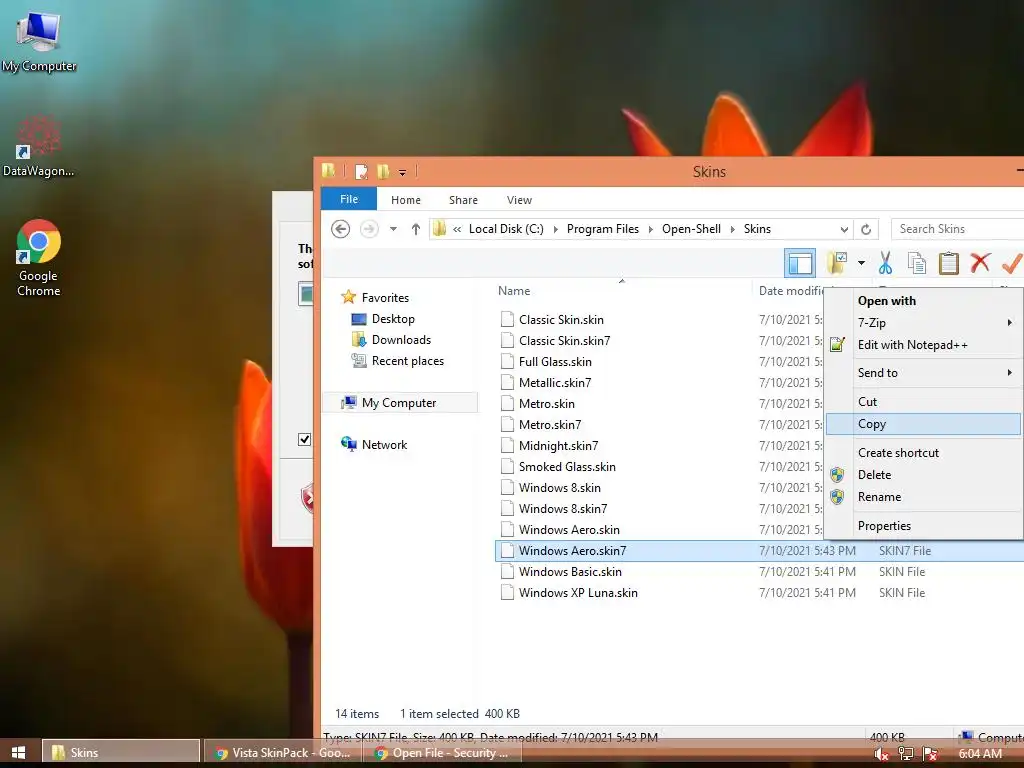Expand the 7-Zip submenu

(x=1010, y=323)
